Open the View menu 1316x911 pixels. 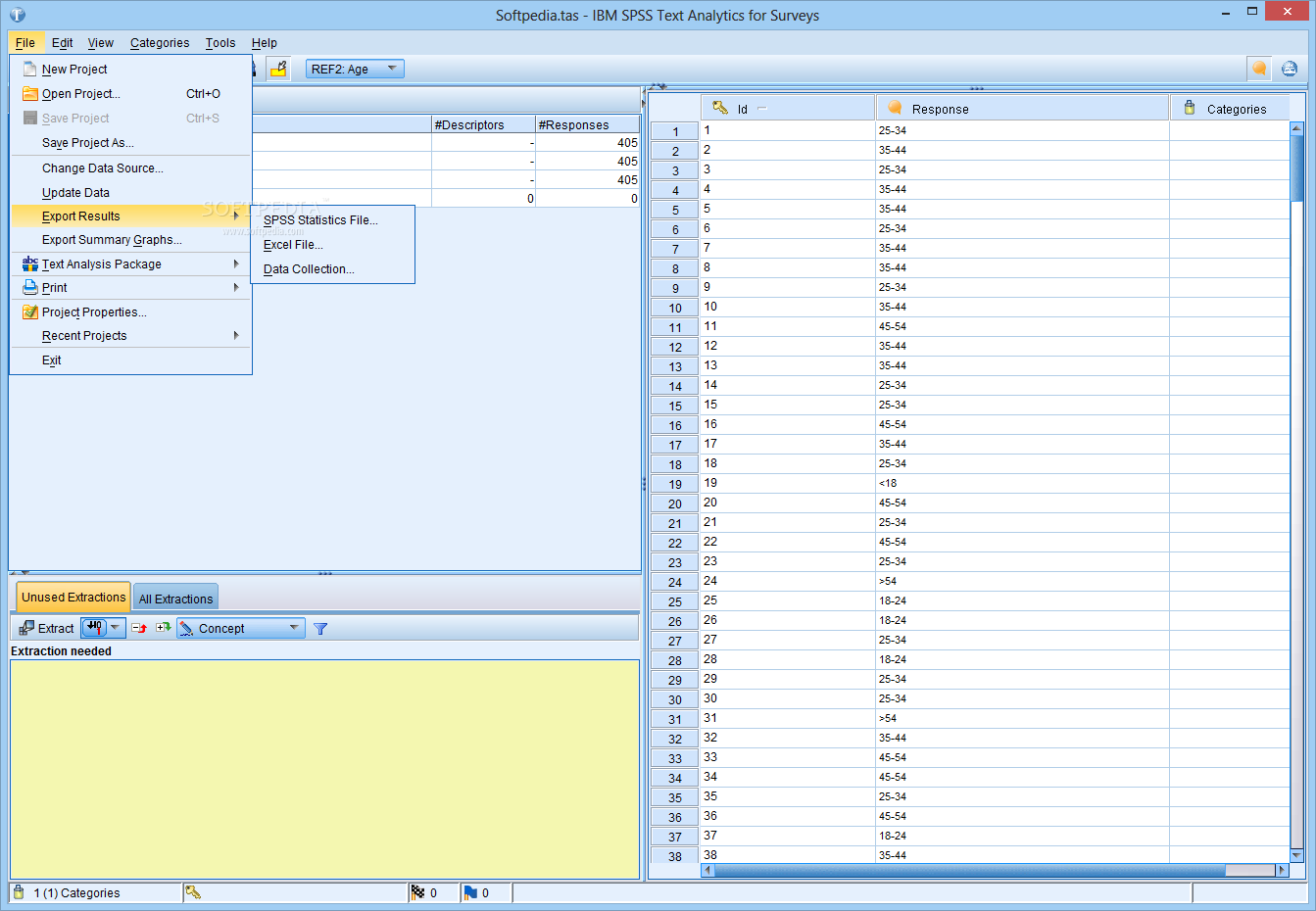pyautogui.click(x=100, y=43)
